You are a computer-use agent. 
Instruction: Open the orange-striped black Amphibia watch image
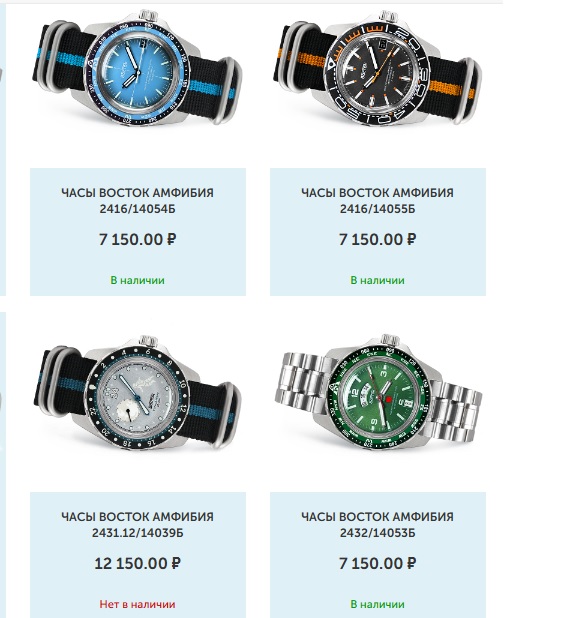(377, 68)
